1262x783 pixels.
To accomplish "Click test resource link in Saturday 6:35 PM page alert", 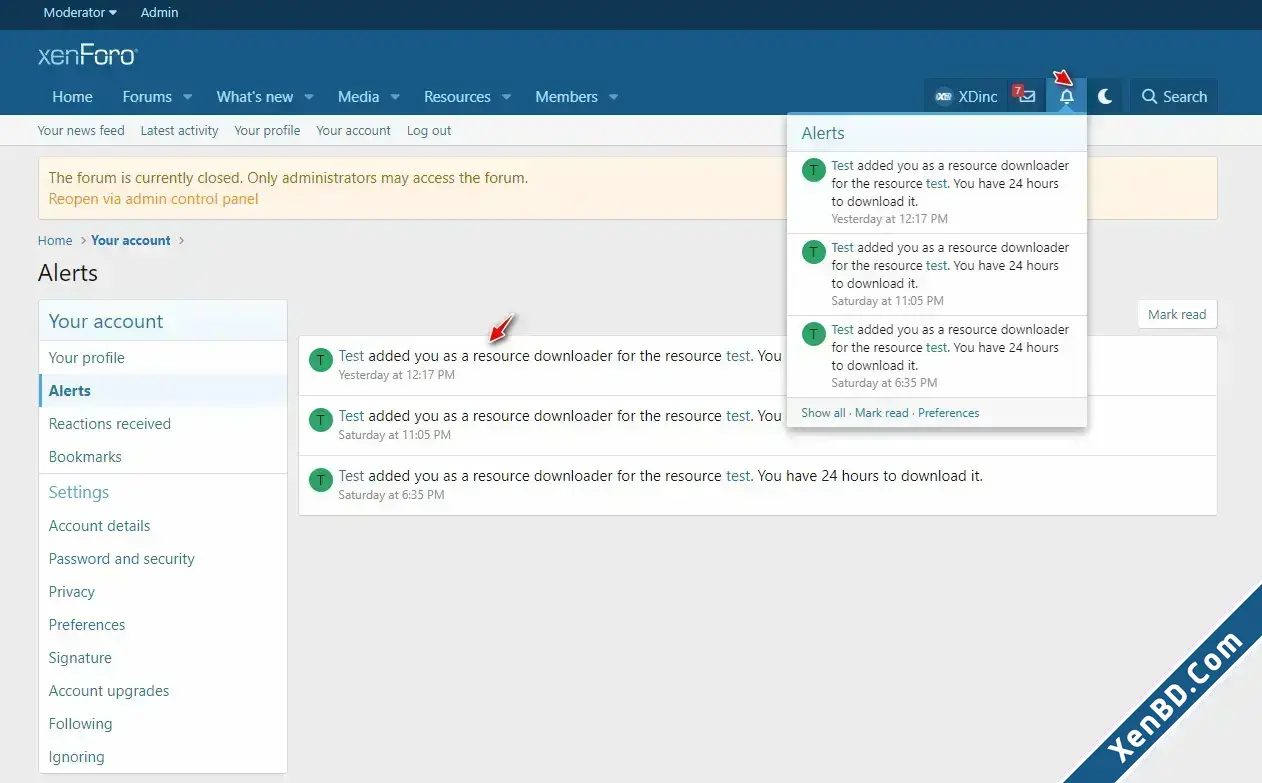I will click(738, 476).
